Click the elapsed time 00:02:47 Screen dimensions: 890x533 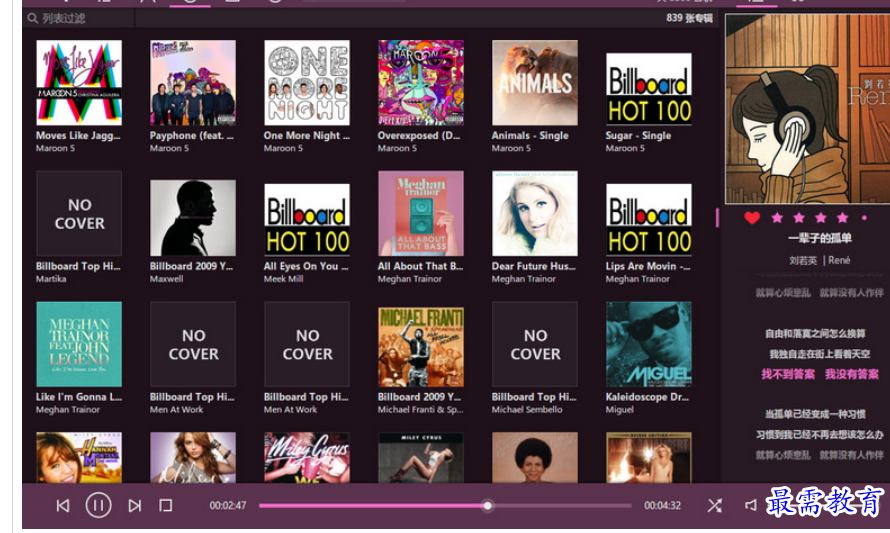[228, 505]
